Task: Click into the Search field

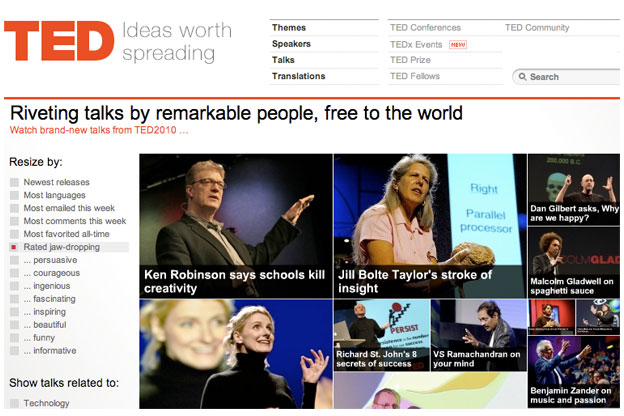Action: 566,77
